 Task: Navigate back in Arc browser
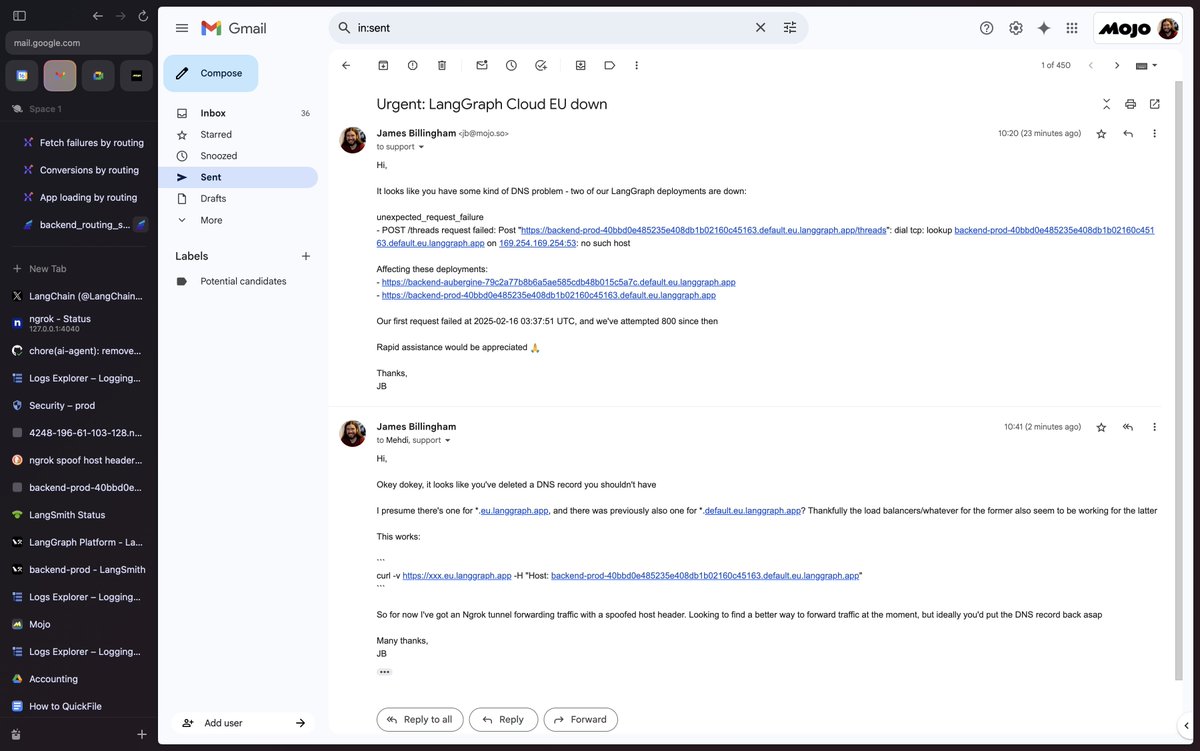pyautogui.click(x=97, y=16)
